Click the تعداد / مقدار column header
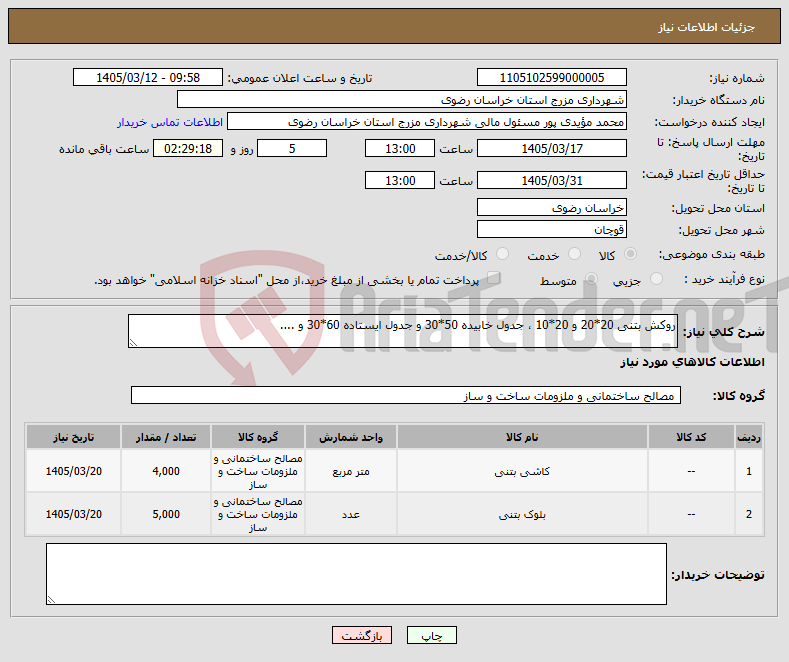Image resolution: width=789 pixels, height=662 pixels. coord(166,437)
